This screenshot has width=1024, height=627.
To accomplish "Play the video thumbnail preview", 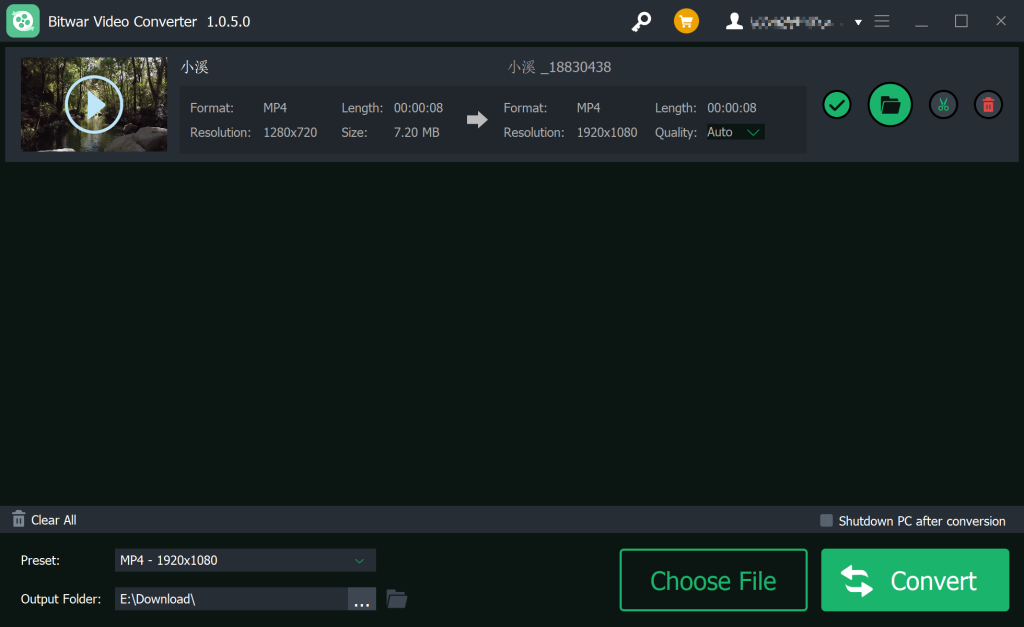I will point(93,104).
